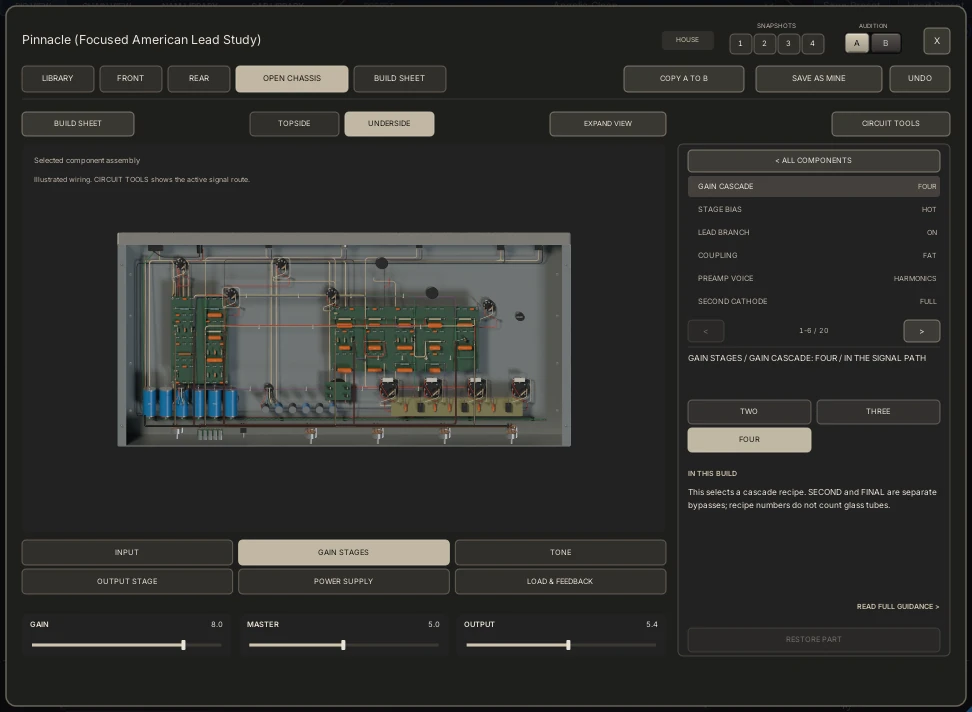Undo the last change

pos(919,79)
